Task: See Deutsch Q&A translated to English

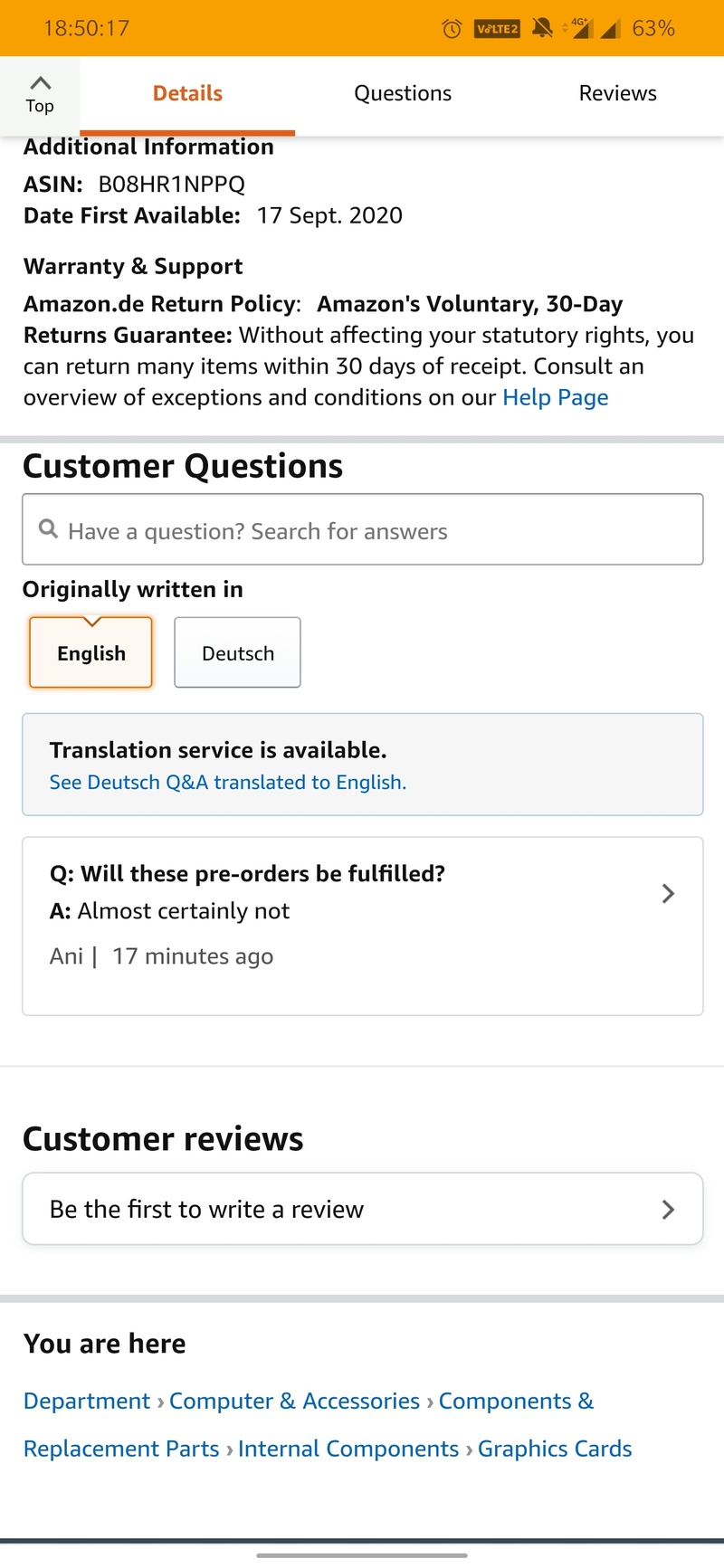Action: pos(227,783)
